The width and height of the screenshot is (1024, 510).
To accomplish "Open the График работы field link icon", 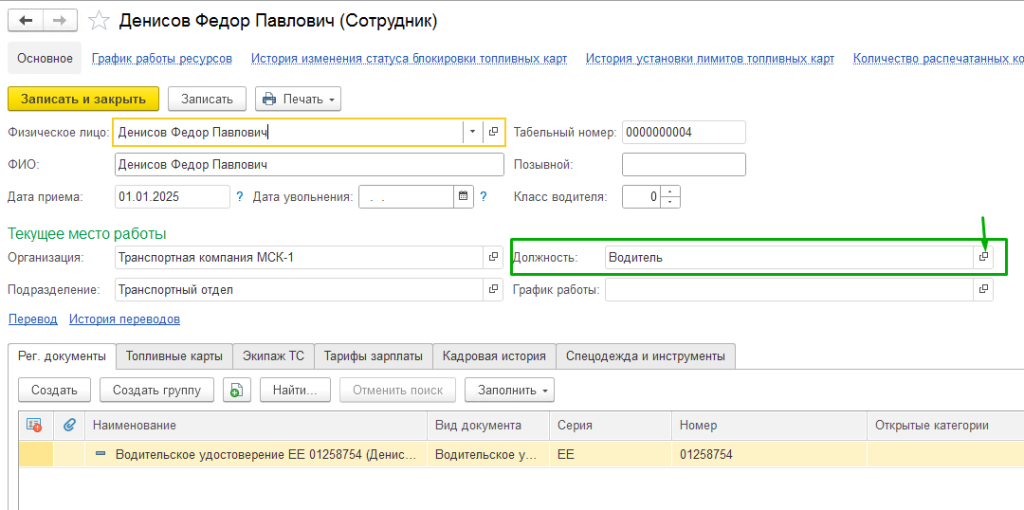I will click(984, 290).
